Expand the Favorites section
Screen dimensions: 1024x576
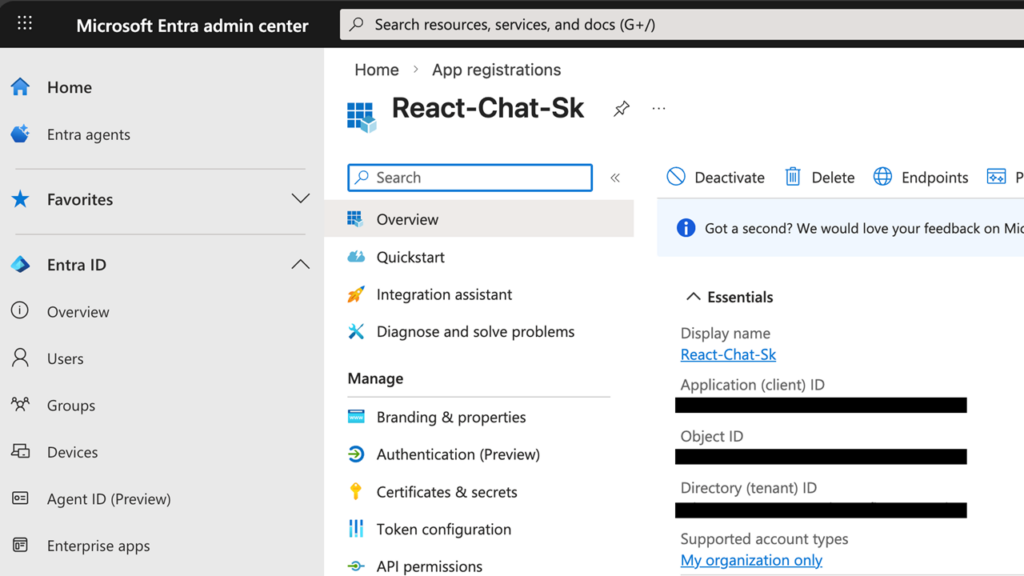pos(300,199)
